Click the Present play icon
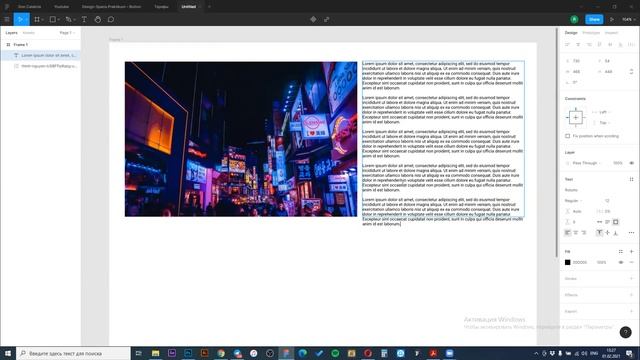This screenshot has width=640, height=360. click(x=611, y=19)
